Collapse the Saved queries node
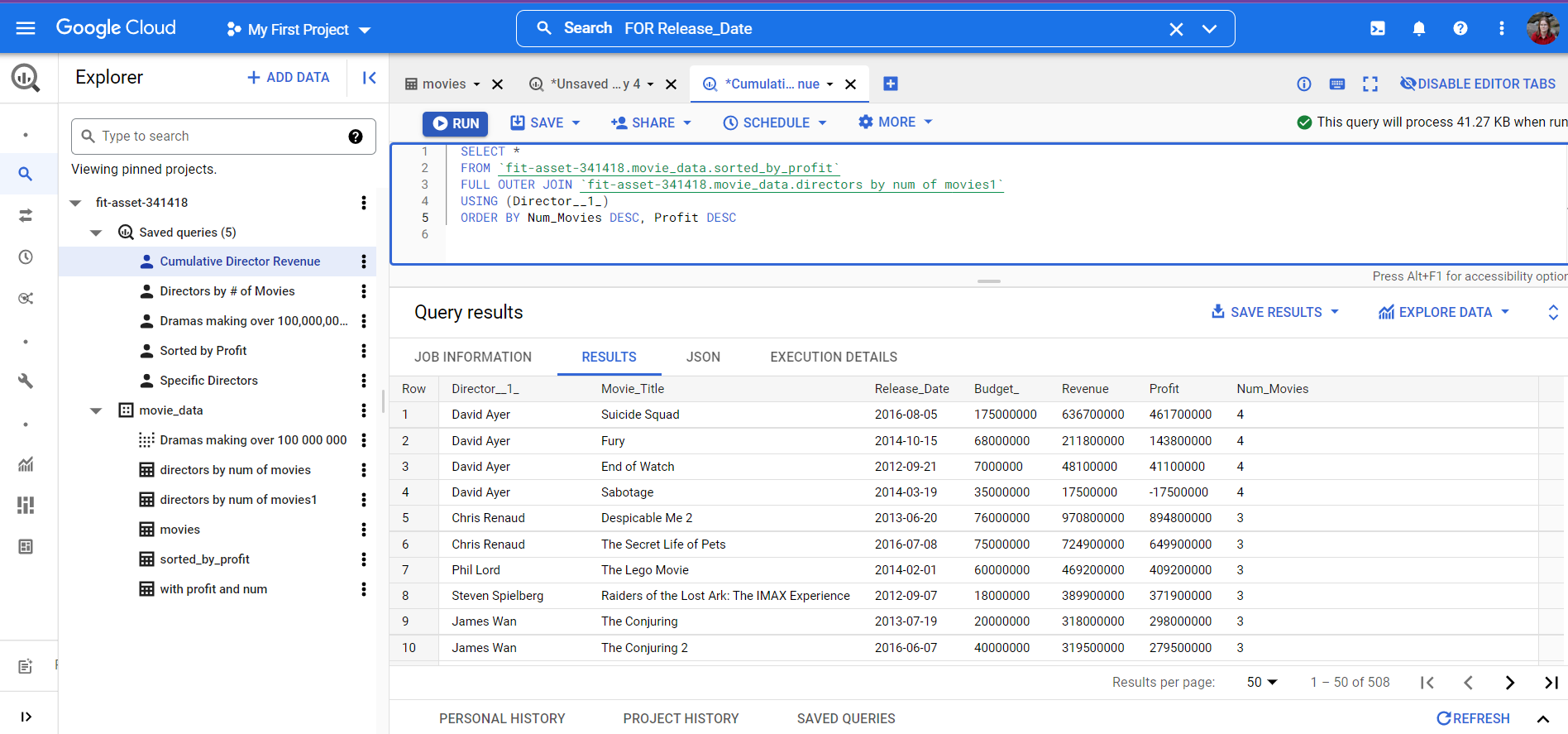The width and height of the screenshot is (1568, 734). coord(96,233)
